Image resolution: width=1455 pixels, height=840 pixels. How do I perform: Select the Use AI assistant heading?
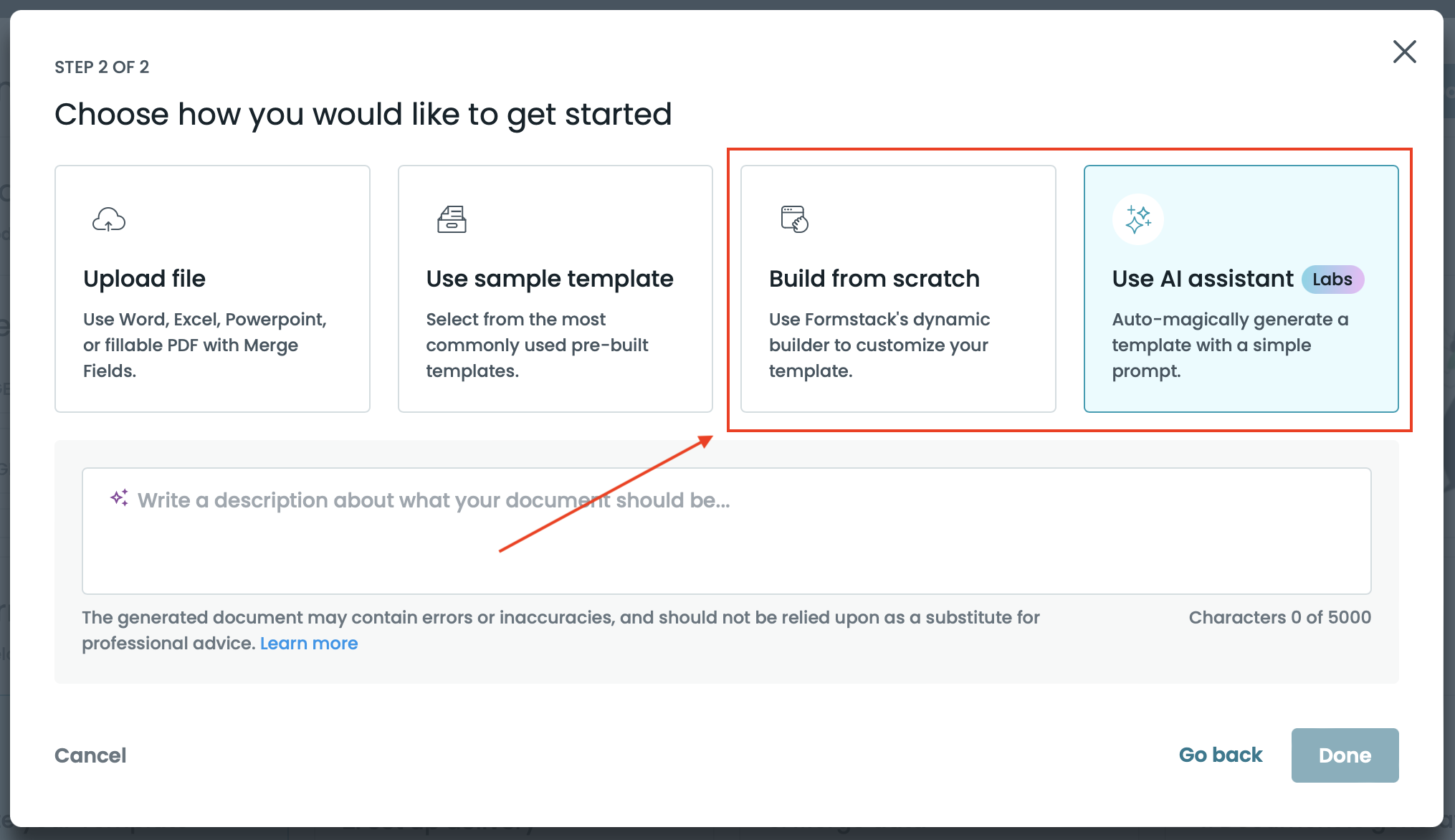(1202, 279)
